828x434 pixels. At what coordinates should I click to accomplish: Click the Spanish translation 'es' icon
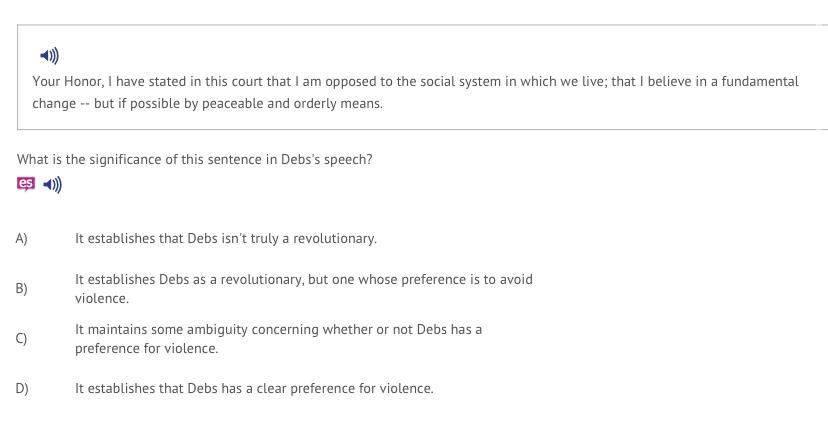pyautogui.click(x=26, y=184)
